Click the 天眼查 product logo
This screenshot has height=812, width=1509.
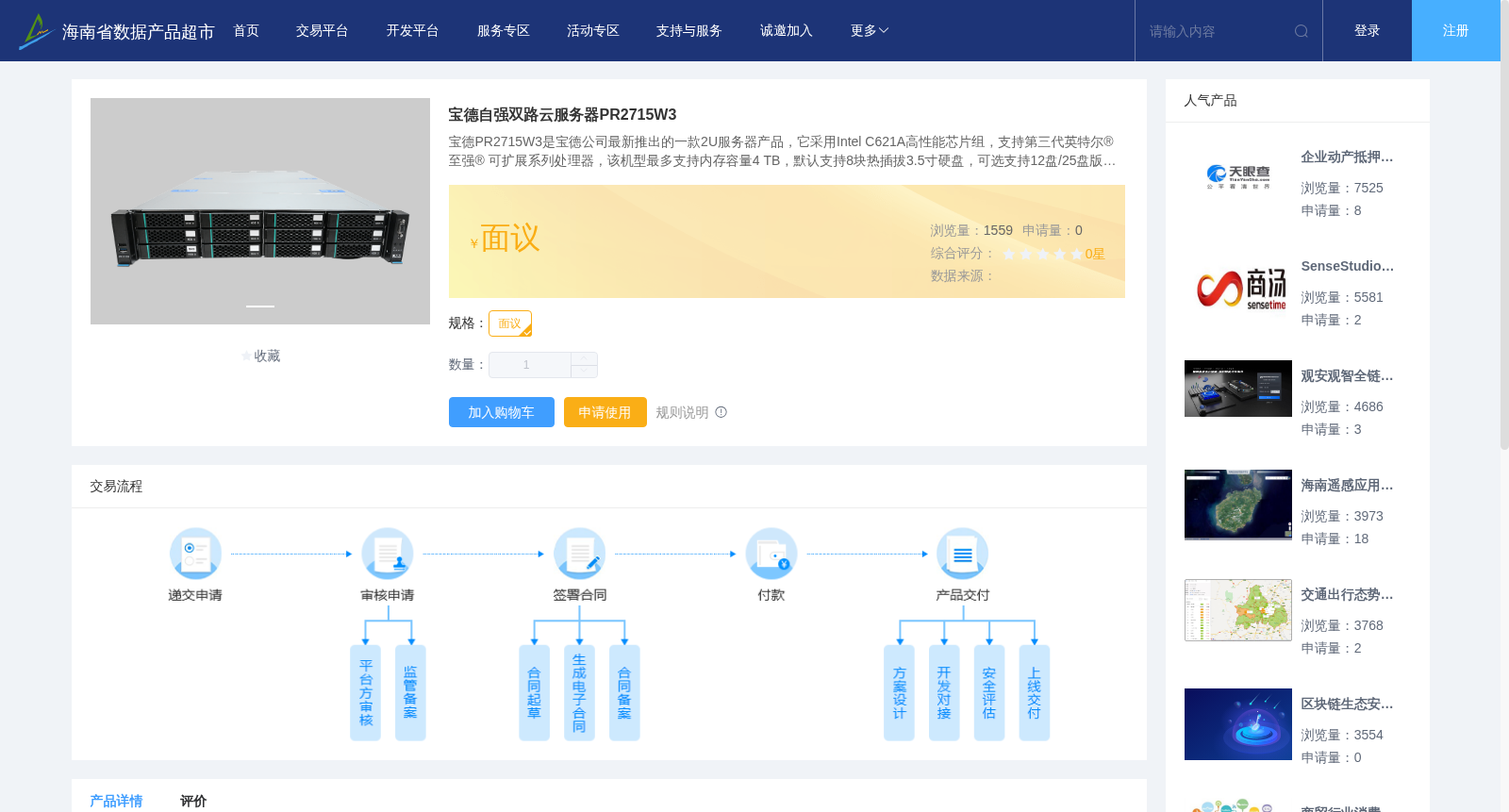1238,176
